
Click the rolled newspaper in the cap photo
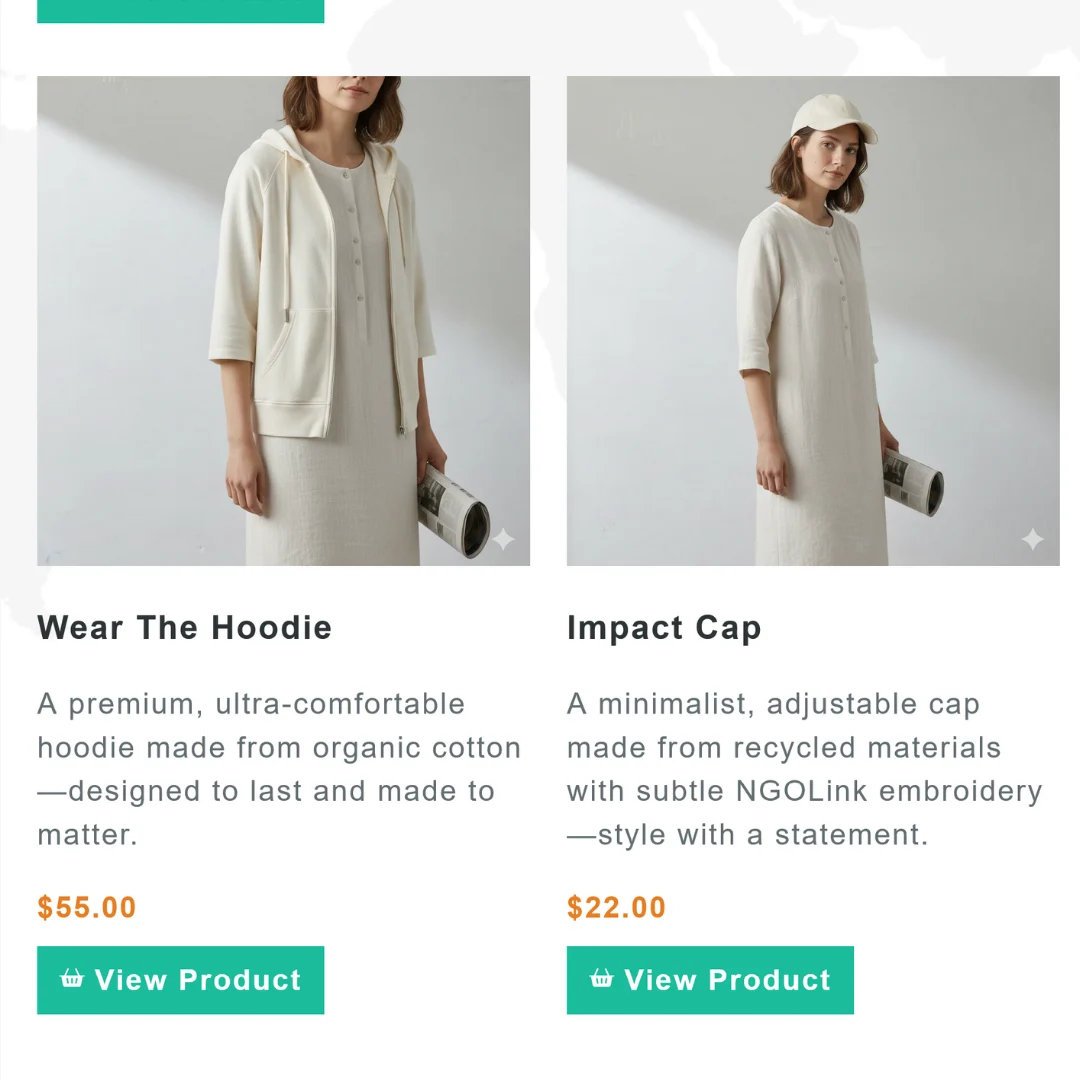coord(912,482)
